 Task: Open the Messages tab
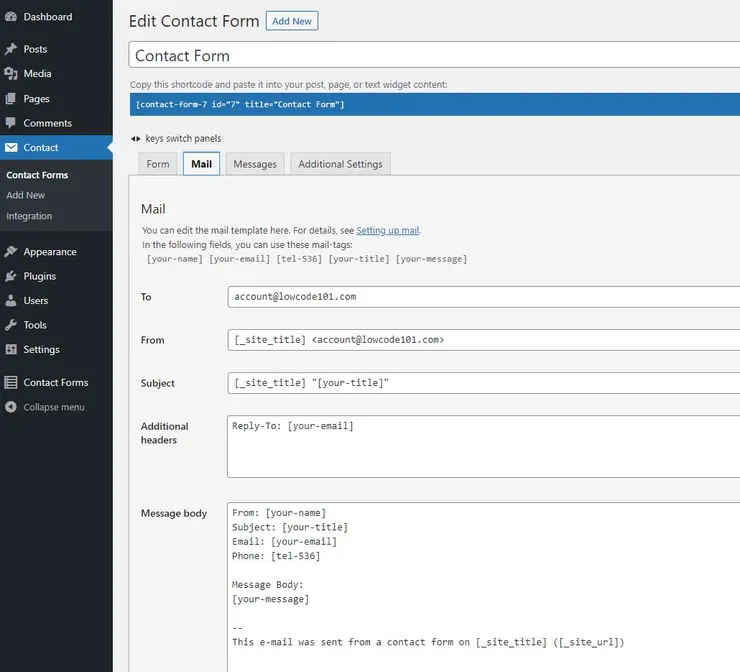point(255,164)
